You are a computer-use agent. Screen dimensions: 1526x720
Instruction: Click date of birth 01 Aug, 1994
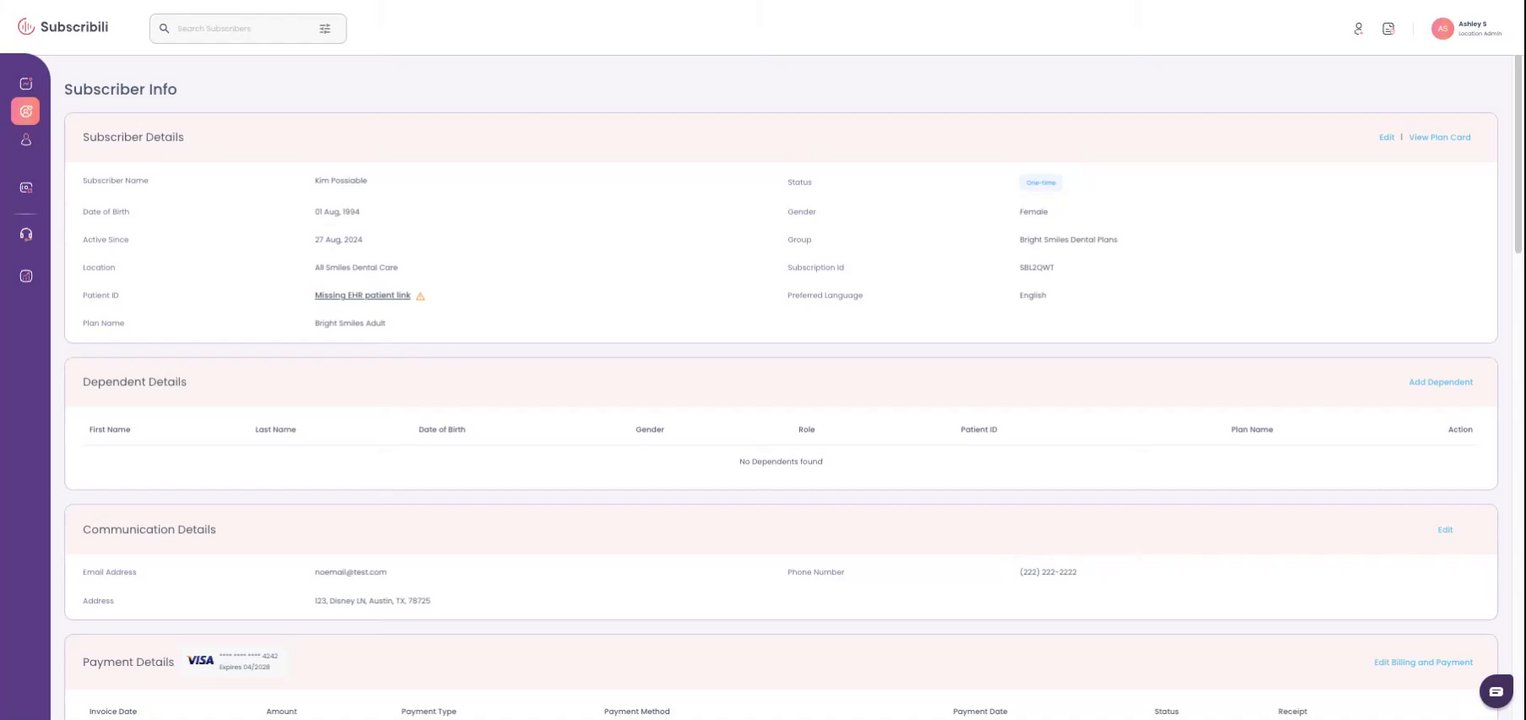tap(337, 212)
